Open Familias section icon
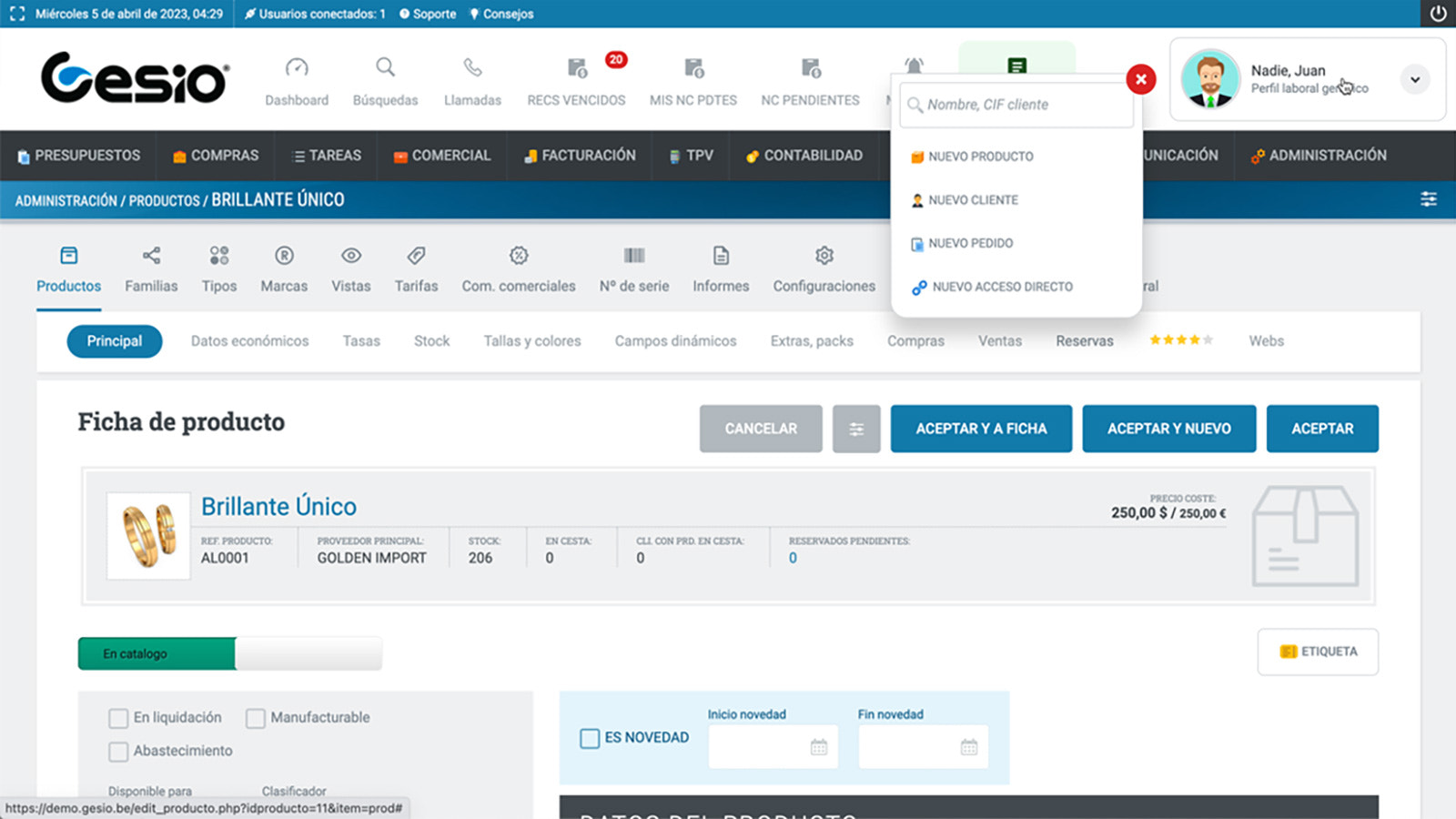Viewport: 1456px width, 819px height. (x=151, y=256)
